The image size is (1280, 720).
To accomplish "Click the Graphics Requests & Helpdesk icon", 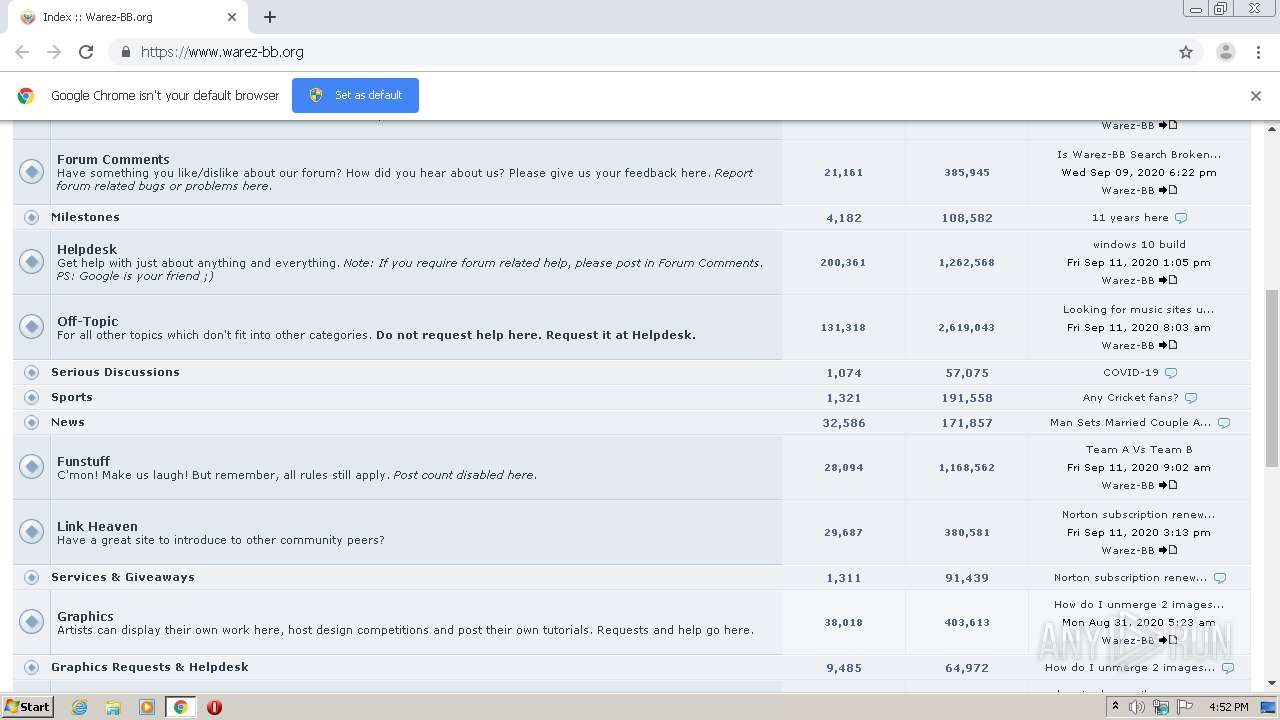I will point(31,667).
